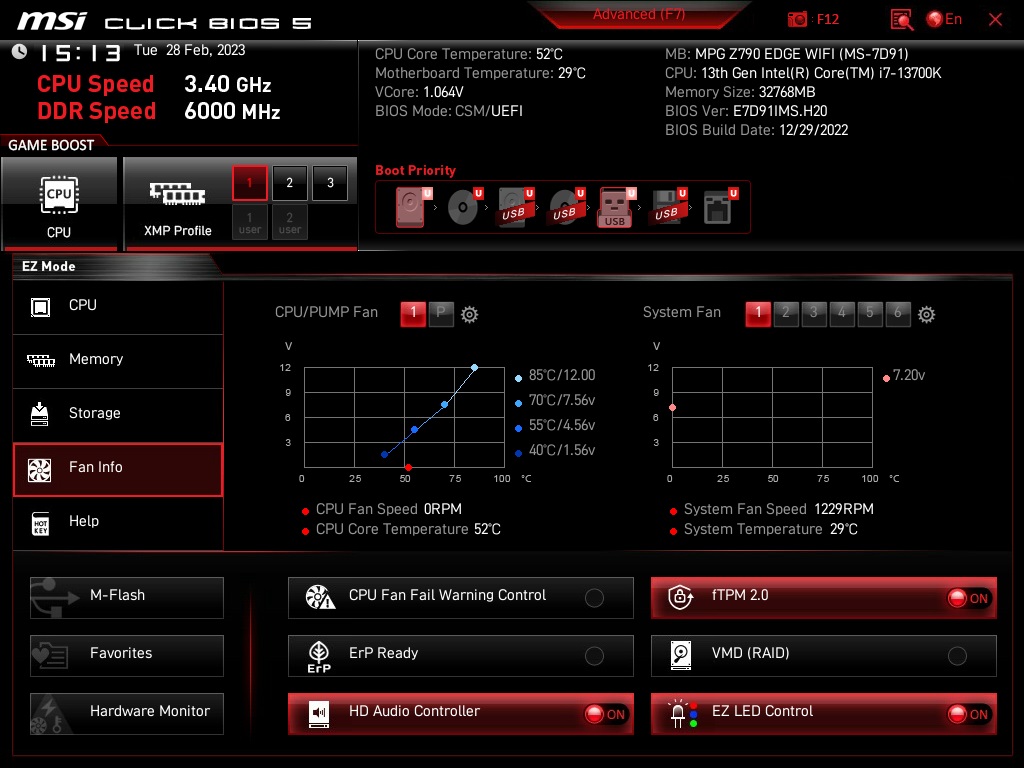Select XMP user profile 1
The height and width of the screenshot is (768, 1024).
(249, 222)
